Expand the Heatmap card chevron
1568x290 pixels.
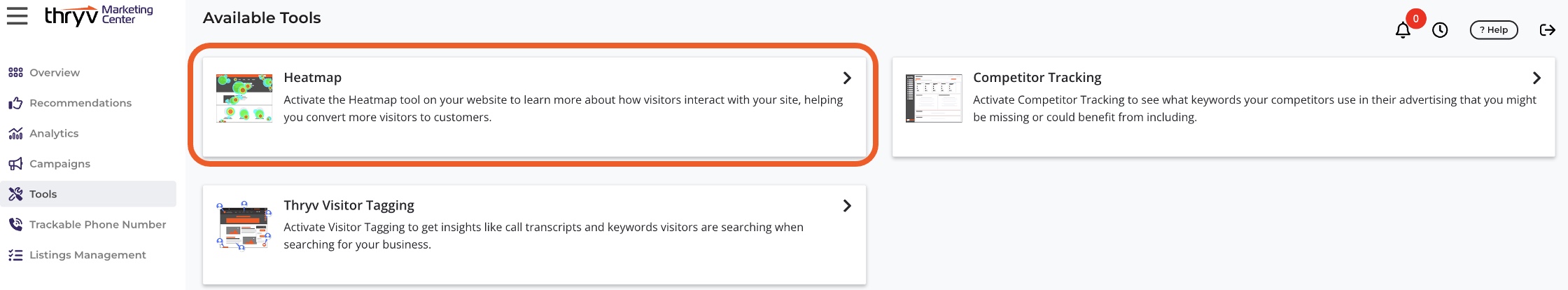click(x=847, y=78)
